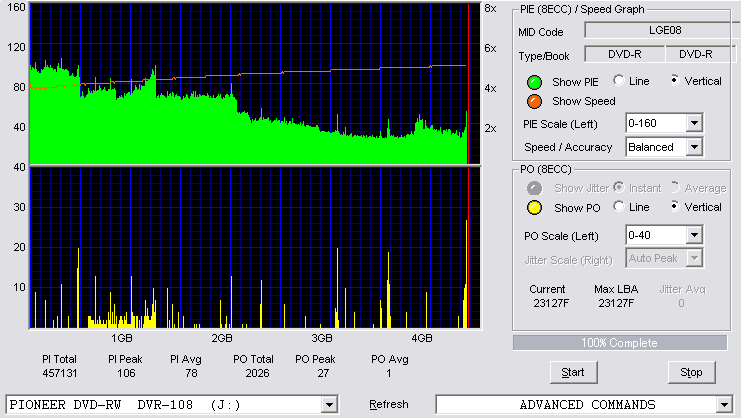741x418 pixels.
Task: Click the MID Code field LGE08
Action: (x=663, y=30)
